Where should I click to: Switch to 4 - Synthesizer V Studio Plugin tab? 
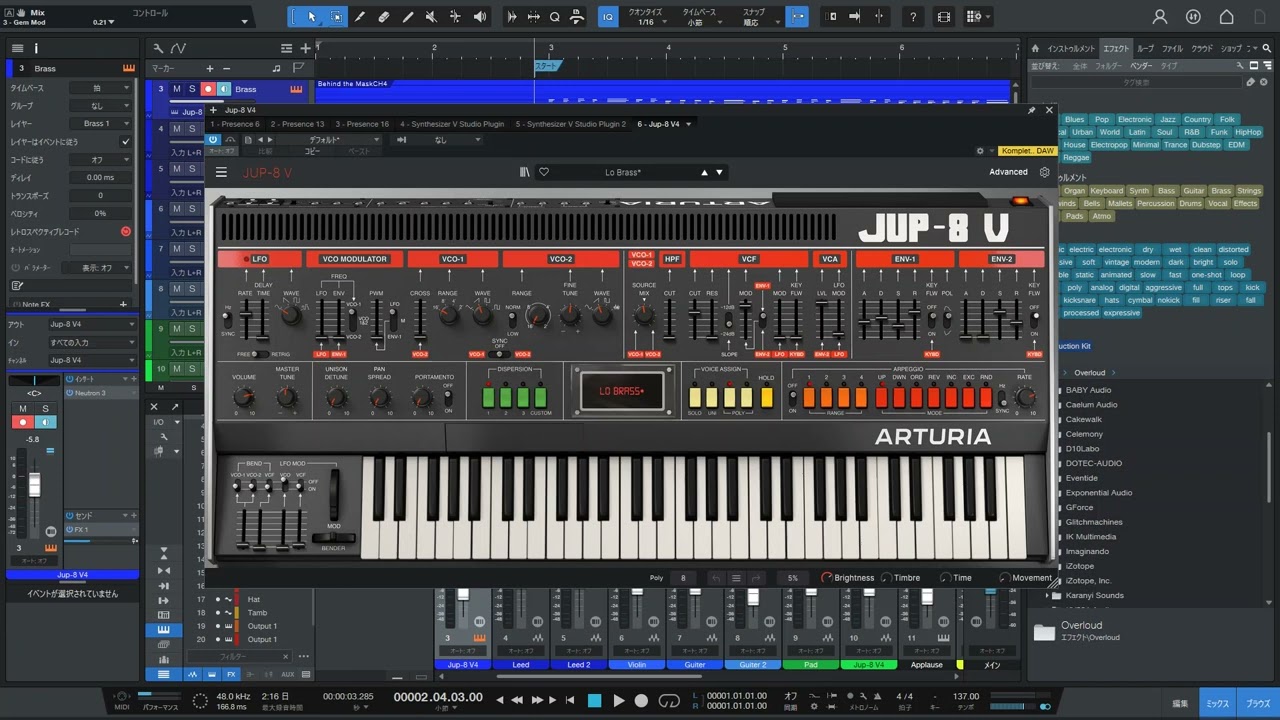coord(454,124)
